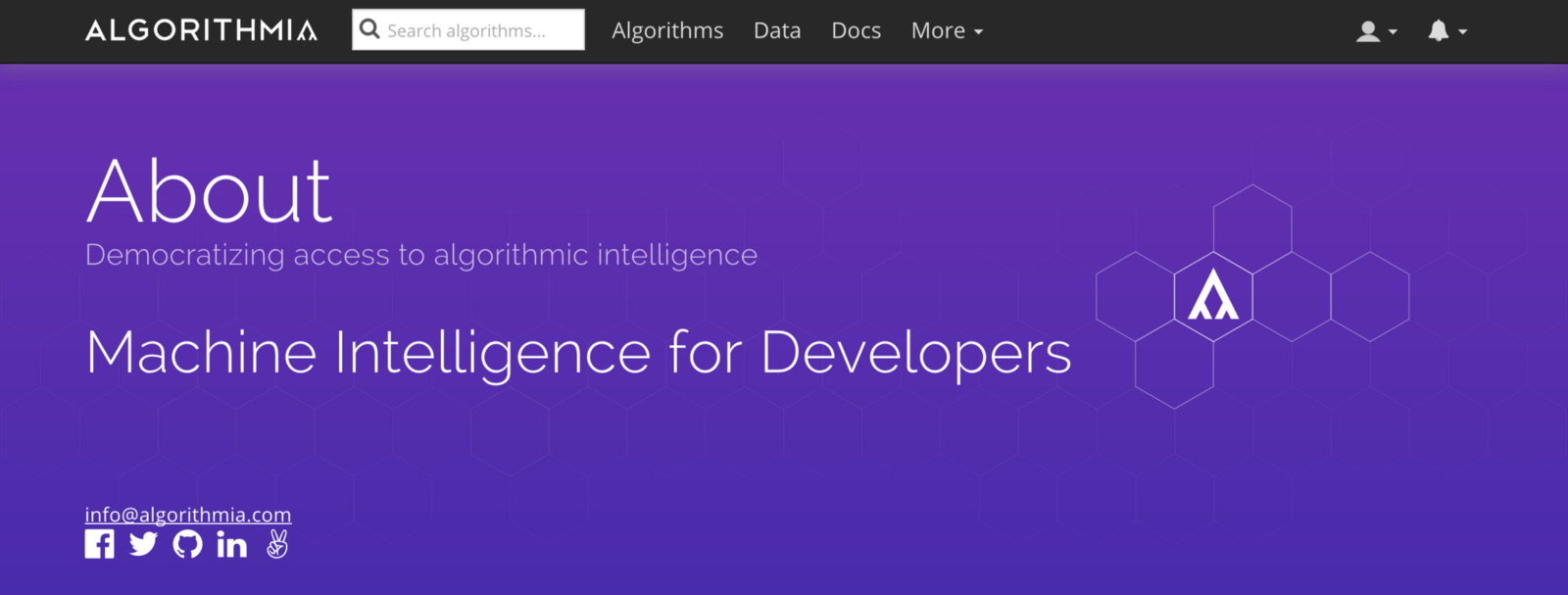This screenshot has width=1568, height=595.
Task: Open the Data nav item
Action: click(777, 30)
